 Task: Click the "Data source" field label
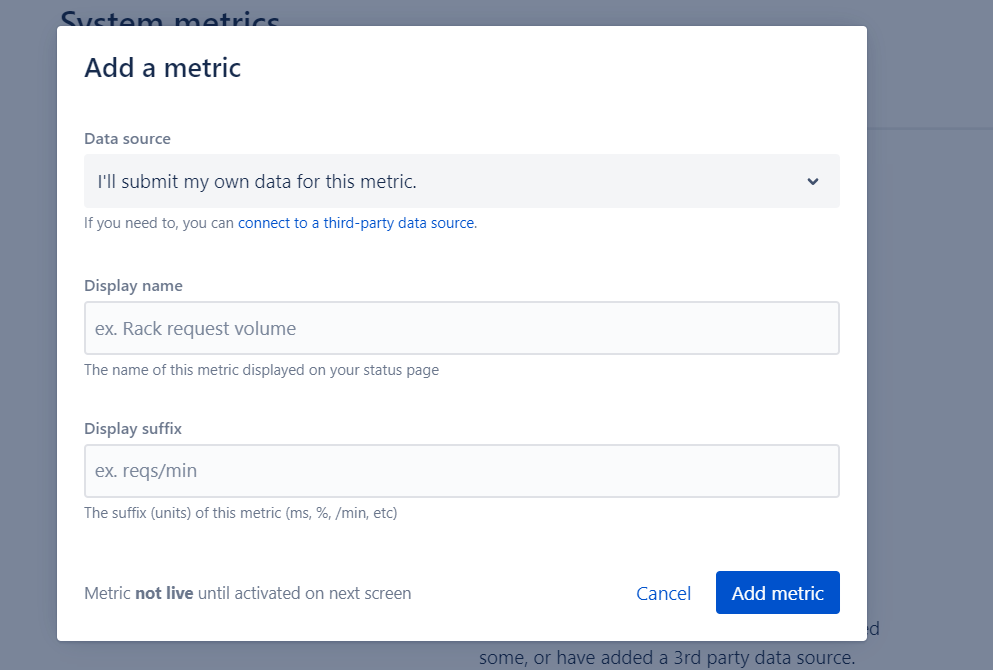[x=127, y=139]
